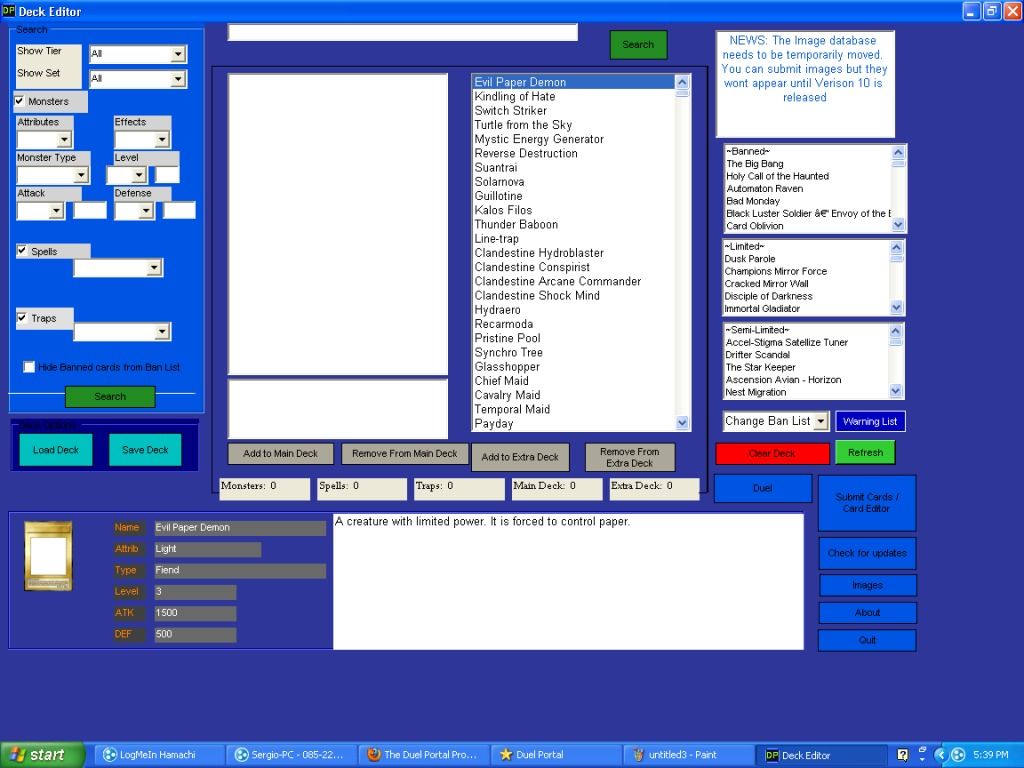The image size is (1024, 768).
Task: Select Kindling of Hate in card list
Action: point(515,97)
